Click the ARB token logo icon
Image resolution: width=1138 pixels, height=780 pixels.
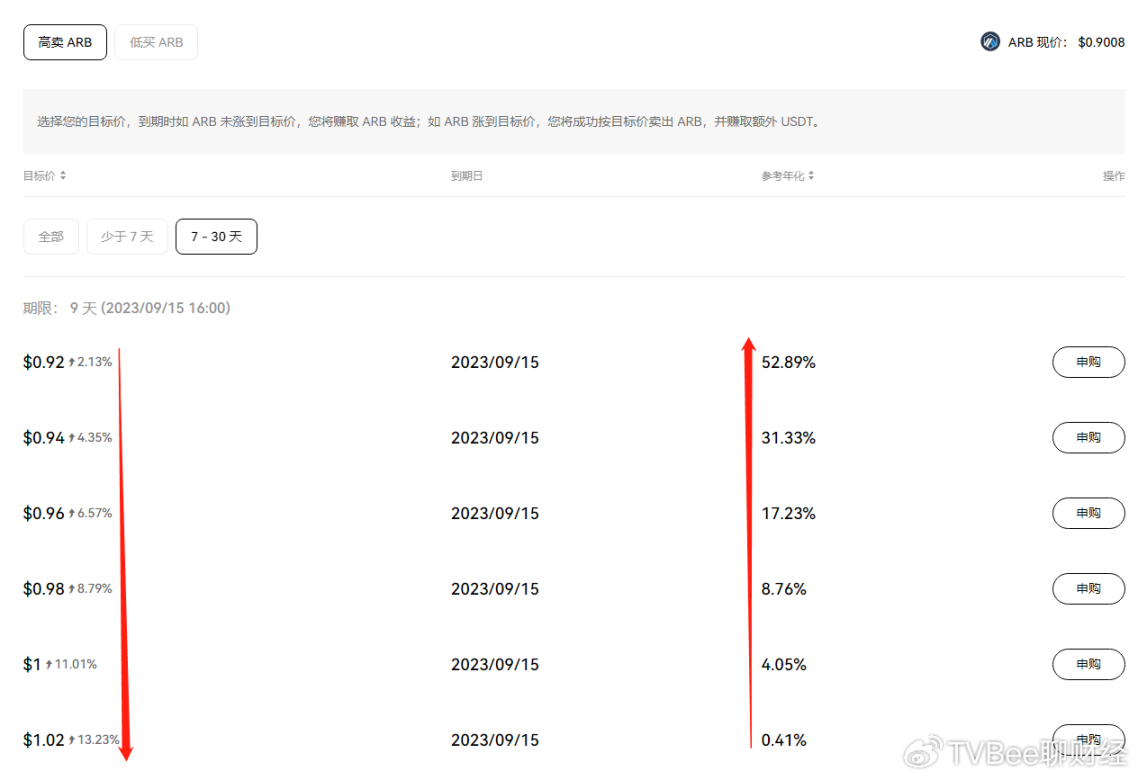point(990,42)
